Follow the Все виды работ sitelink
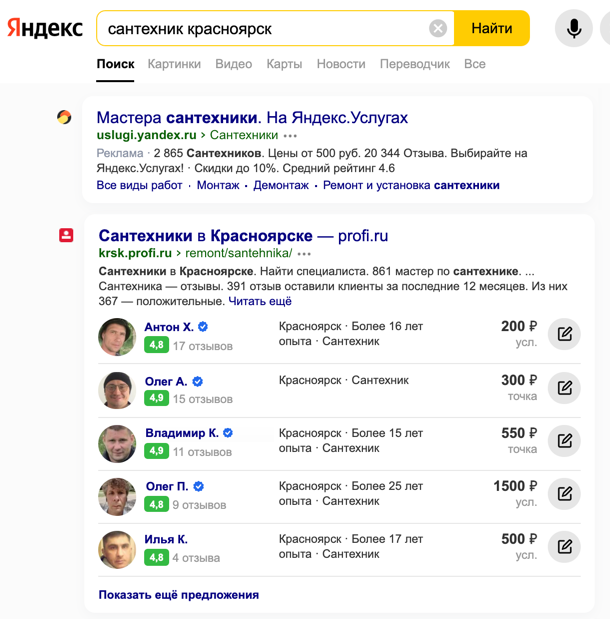The height and width of the screenshot is (619, 610). pyautogui.click(x=140, y=185)
